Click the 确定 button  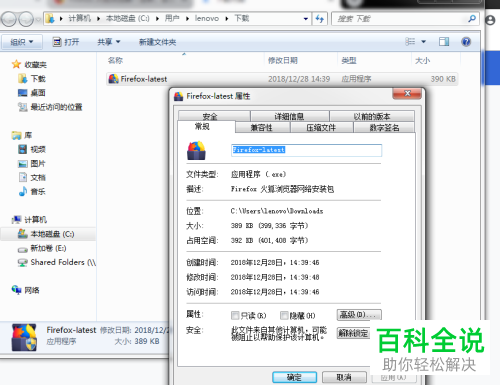[294, 377]
